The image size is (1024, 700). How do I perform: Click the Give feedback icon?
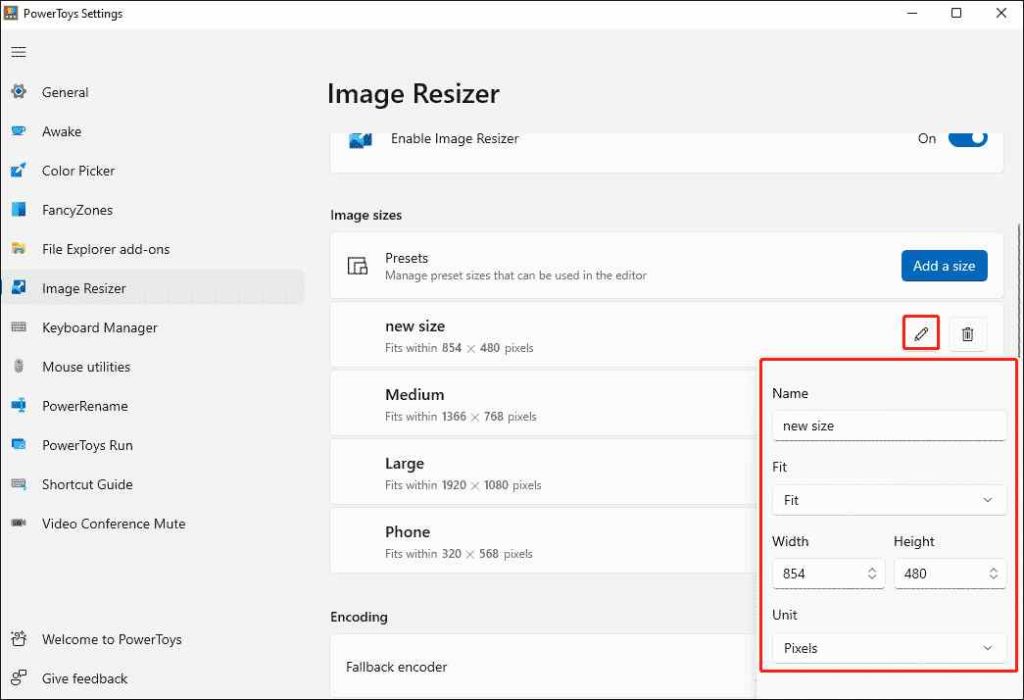(x=19, y=678)
